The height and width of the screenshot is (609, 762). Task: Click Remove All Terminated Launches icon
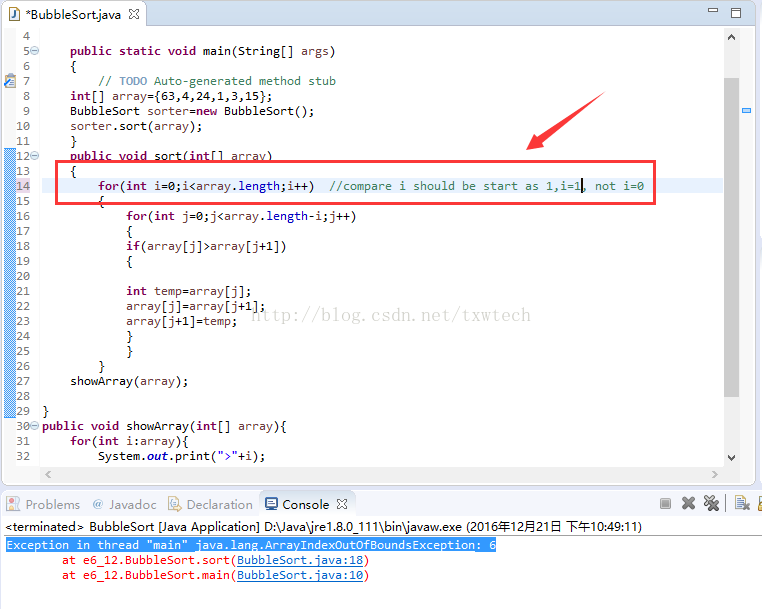click(x=711, y=504)
